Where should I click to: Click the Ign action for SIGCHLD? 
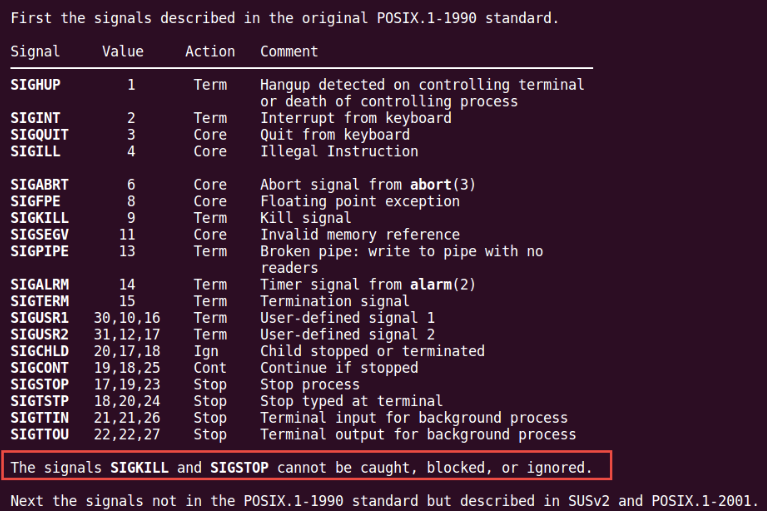pos(206,351)
